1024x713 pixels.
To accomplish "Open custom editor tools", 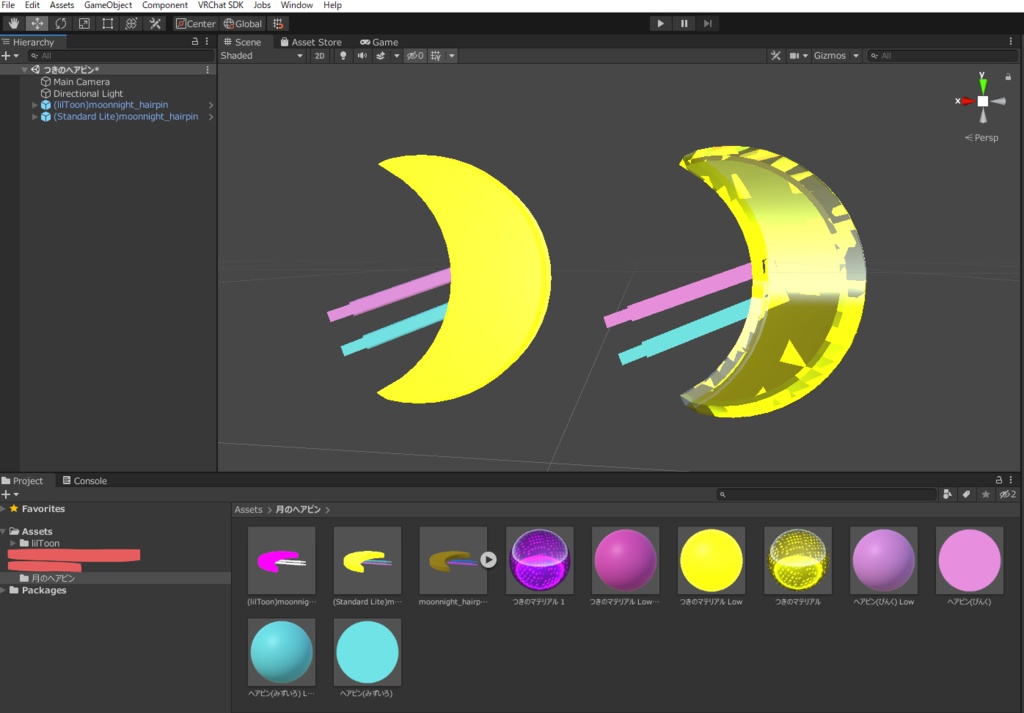I will [155, 24].
